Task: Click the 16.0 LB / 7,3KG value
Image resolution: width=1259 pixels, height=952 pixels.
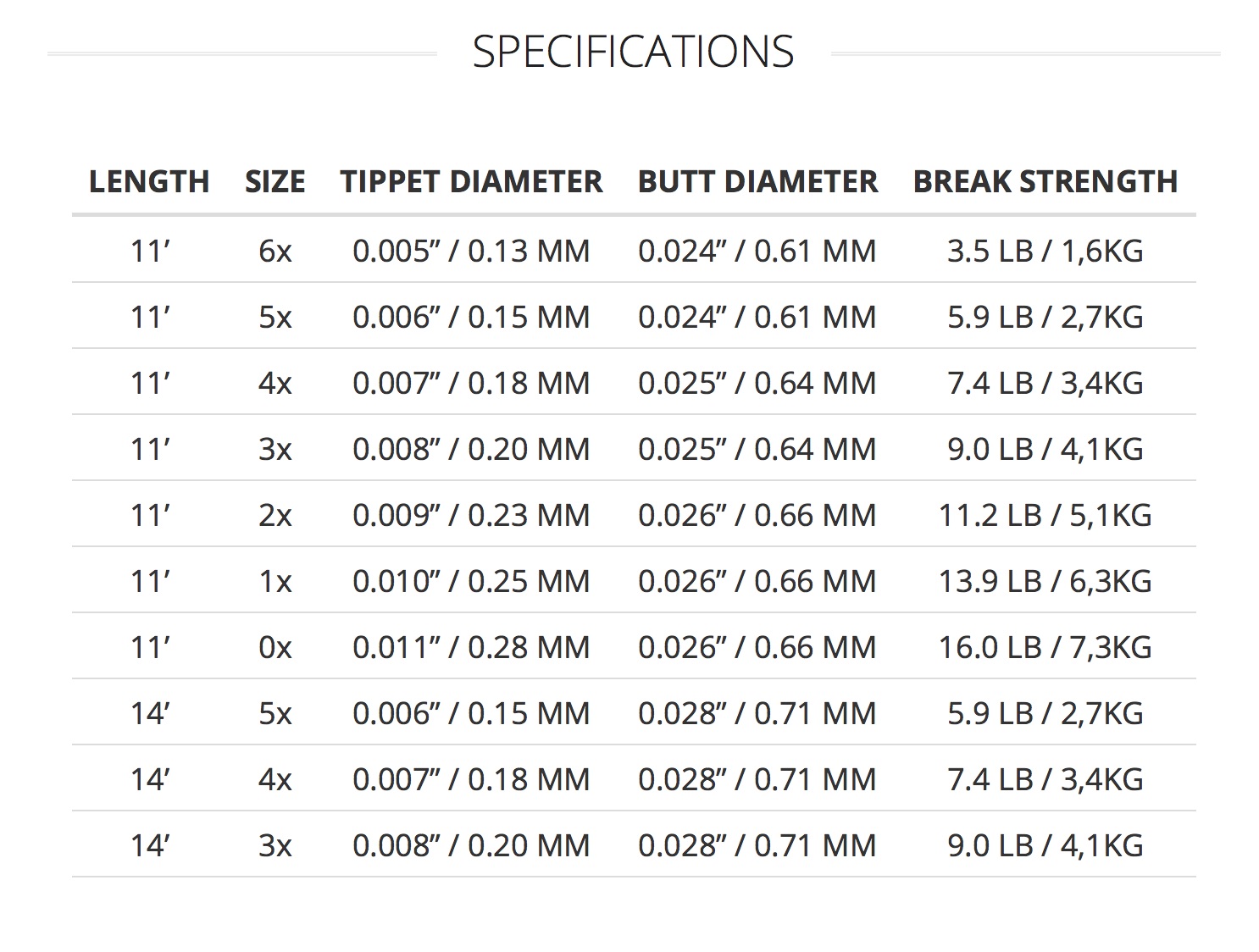Action: [x=1045, y=647]
